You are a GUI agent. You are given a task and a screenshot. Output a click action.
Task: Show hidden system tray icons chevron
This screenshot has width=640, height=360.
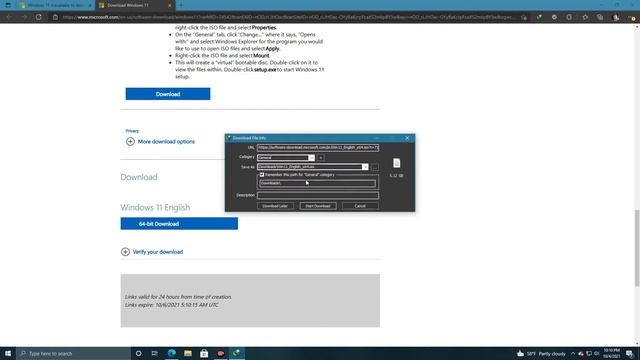coord(573,353)
